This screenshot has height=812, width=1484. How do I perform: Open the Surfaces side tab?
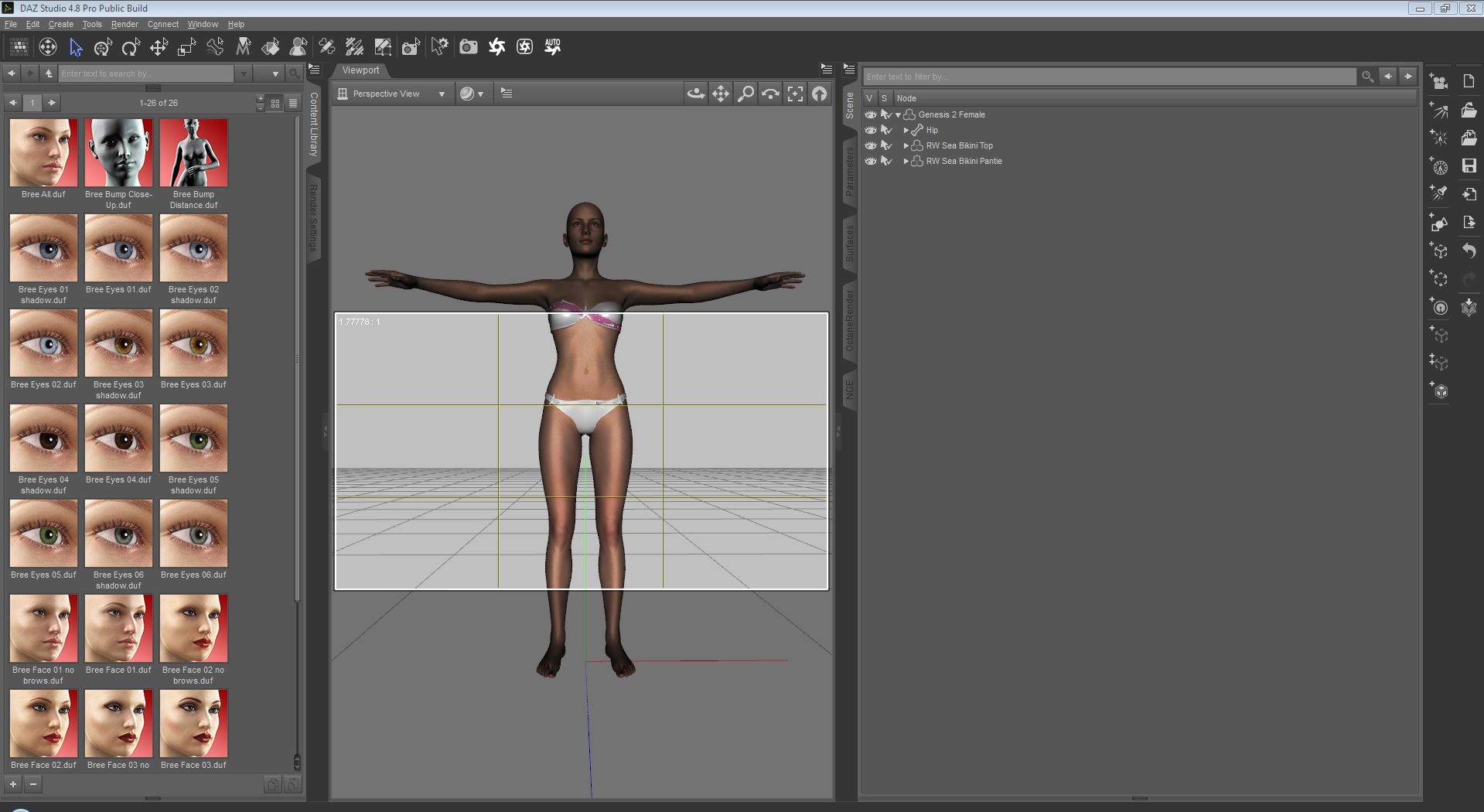(x=849, y=243)
